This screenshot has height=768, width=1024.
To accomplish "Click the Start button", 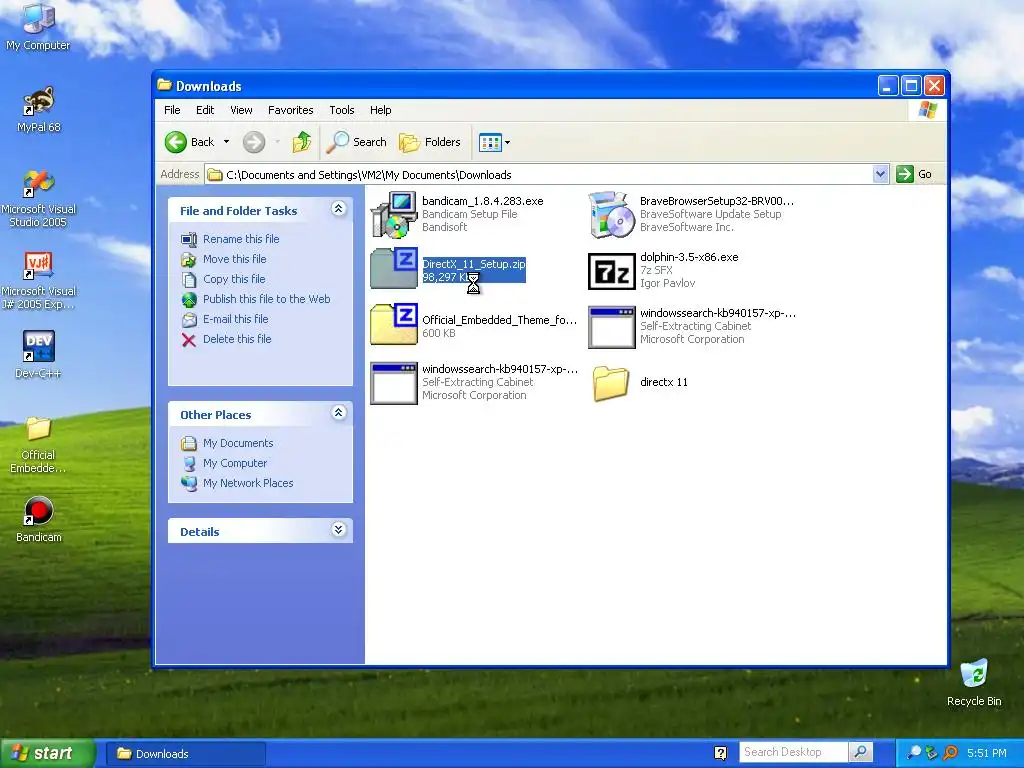I will tap(48, 753).
